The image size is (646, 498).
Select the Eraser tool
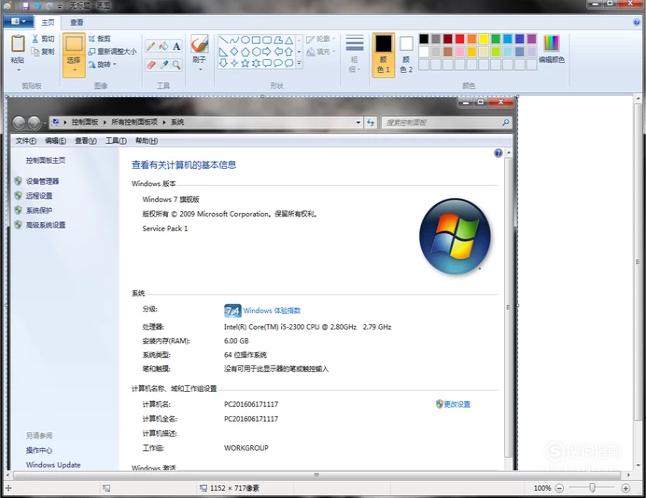click(x=151, y=64)
